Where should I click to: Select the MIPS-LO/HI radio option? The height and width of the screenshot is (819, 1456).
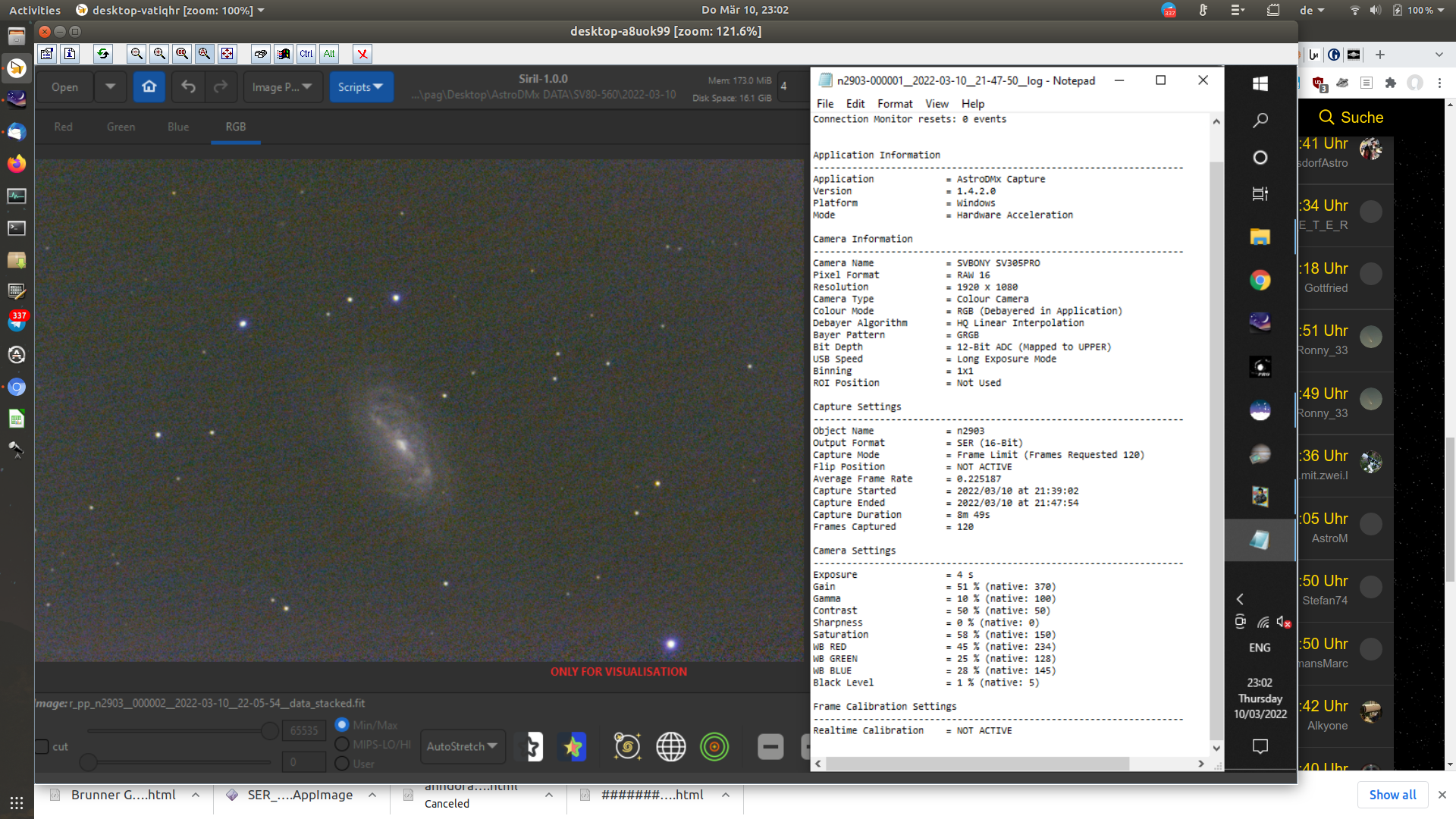(x=342, y=745)
